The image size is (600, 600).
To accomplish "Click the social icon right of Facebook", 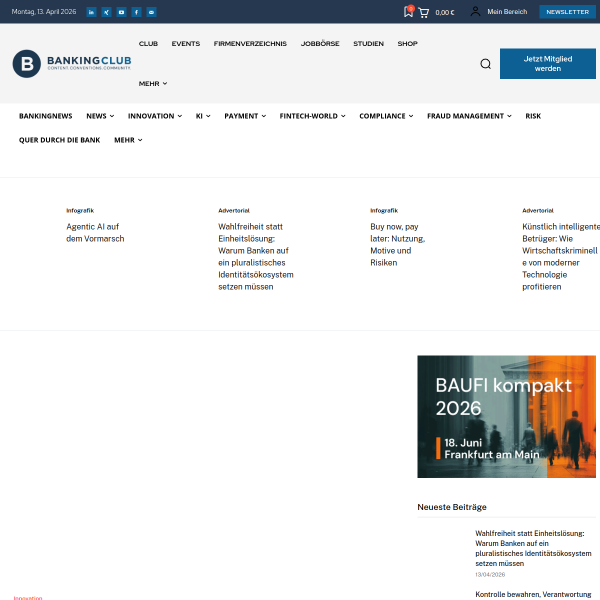I will point(152,12).
